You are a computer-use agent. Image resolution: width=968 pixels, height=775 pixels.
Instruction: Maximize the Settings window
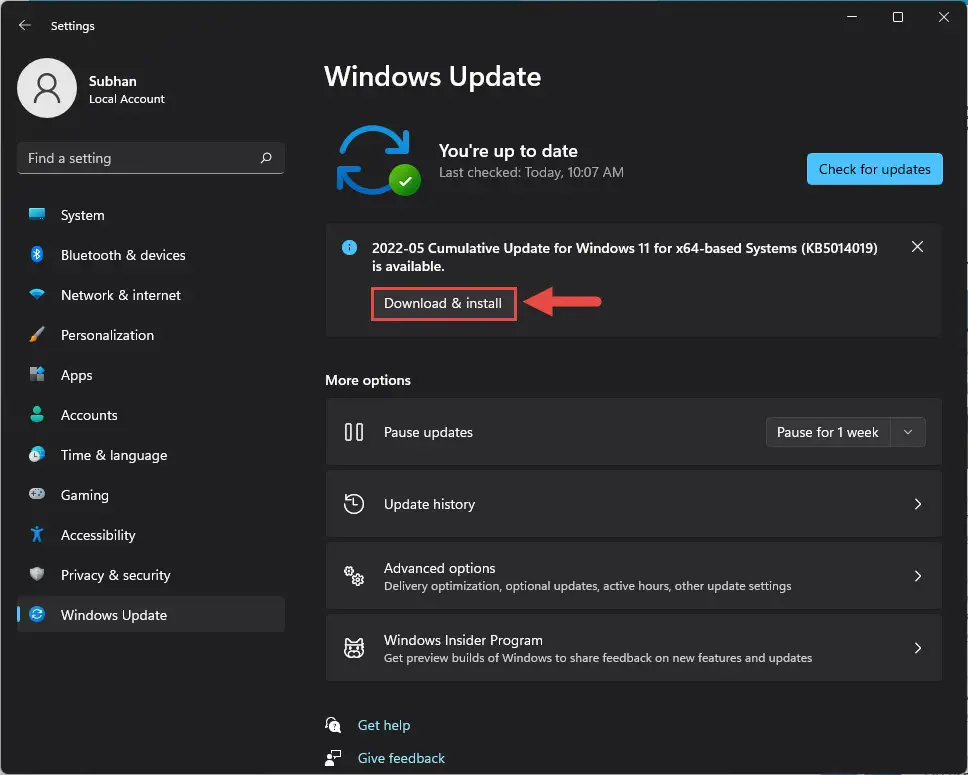pos(898,17)
